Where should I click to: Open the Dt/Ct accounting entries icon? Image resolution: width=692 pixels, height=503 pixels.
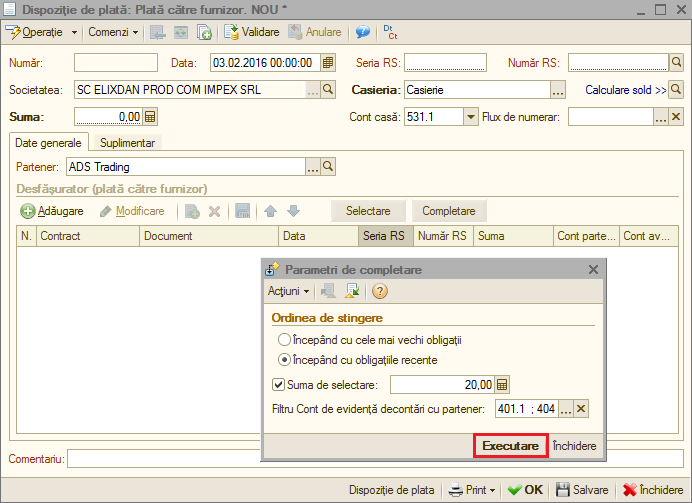point(390,32)
